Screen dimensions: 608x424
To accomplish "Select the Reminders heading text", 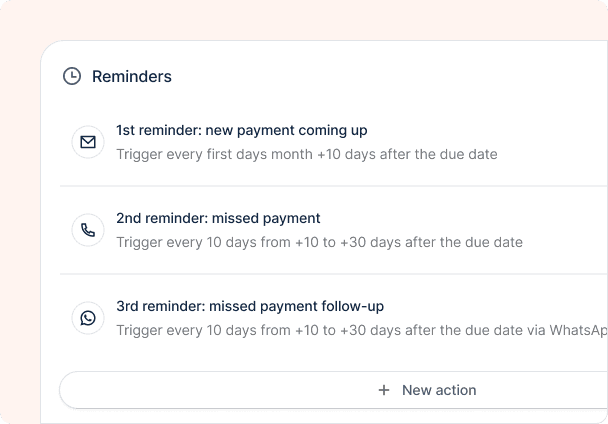I will tap(131, 76).
